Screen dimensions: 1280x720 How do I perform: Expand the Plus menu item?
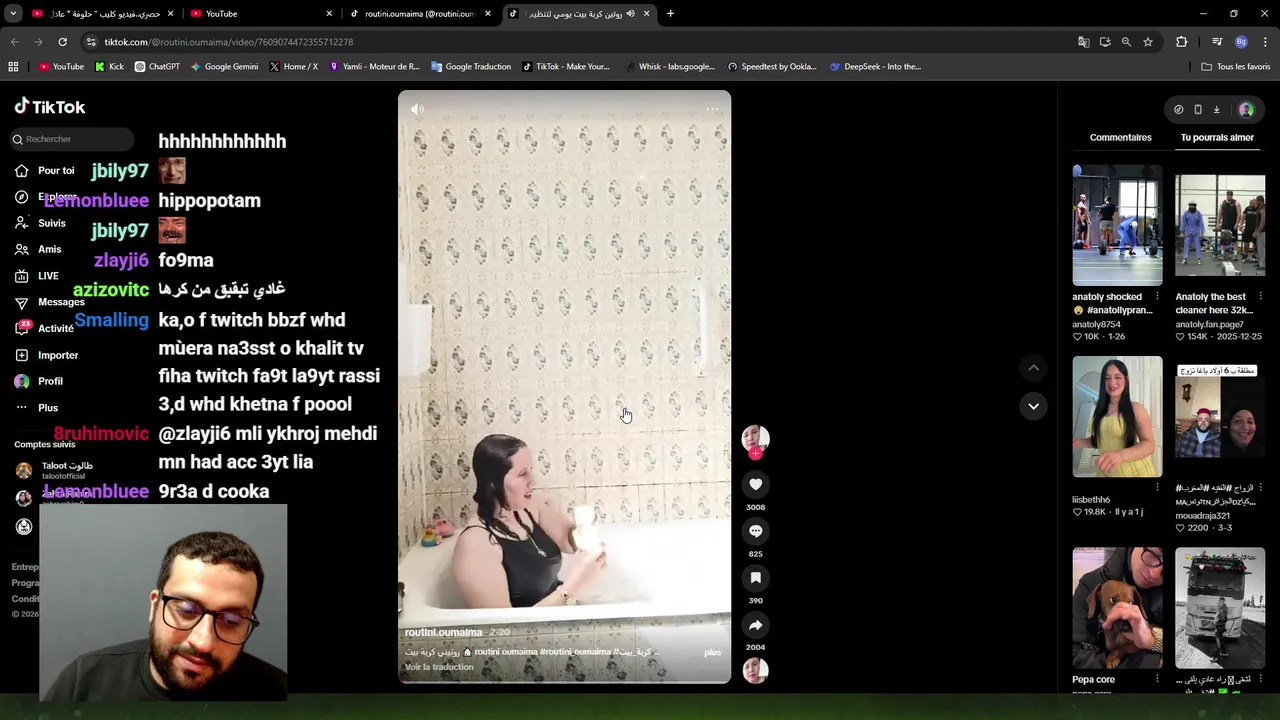[36, 408]
